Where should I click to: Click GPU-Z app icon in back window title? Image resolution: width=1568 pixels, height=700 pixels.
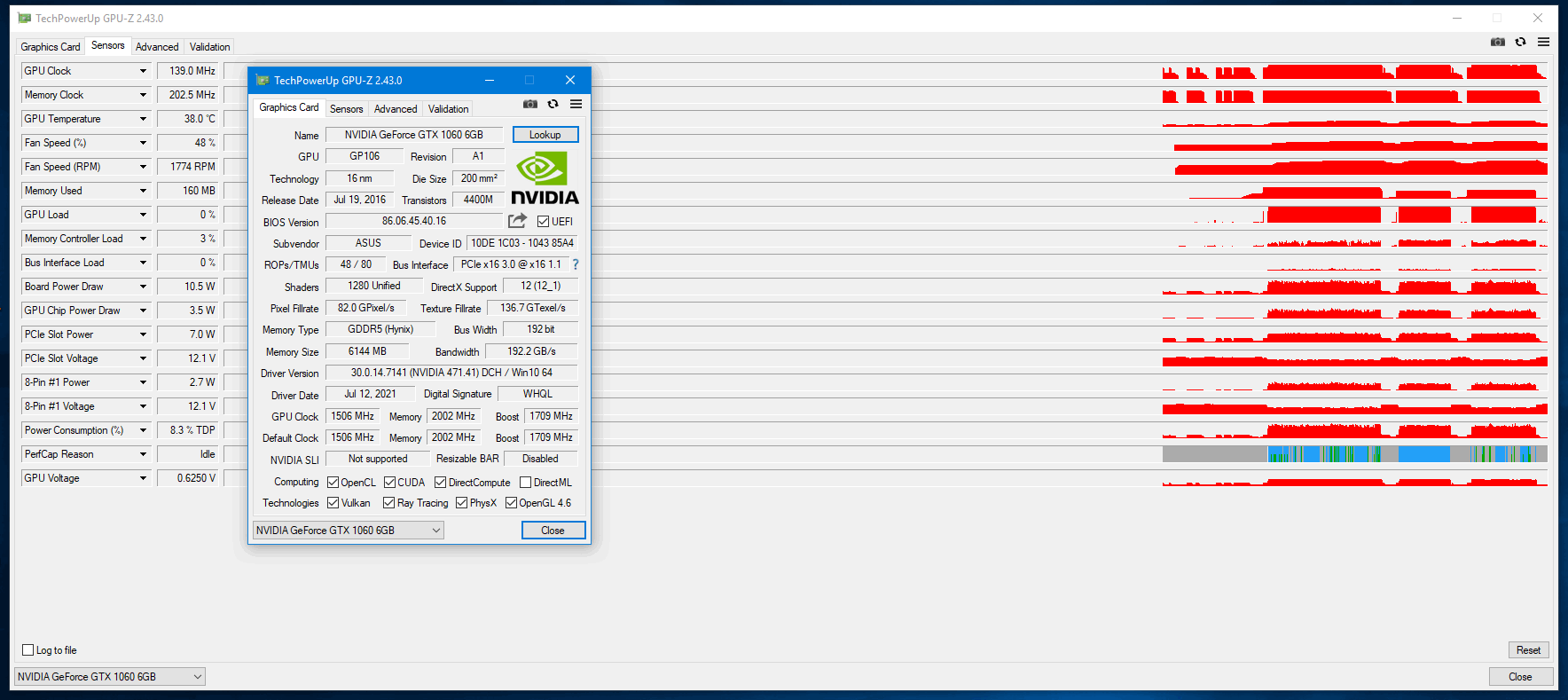click(24, 18)
